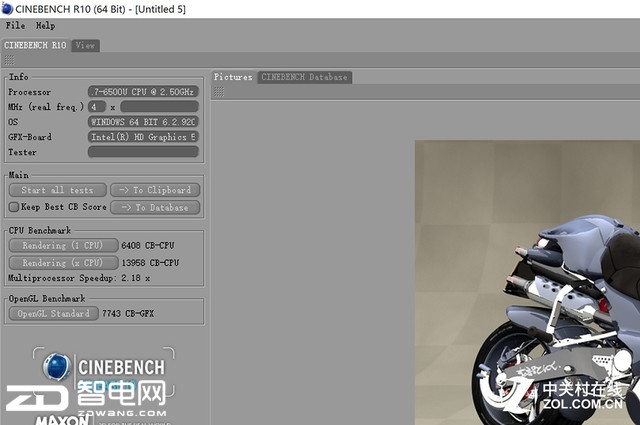Click the MHz multiplier field showing 4
The width and height of the screenshot is (640, 425).
[97, 107]
